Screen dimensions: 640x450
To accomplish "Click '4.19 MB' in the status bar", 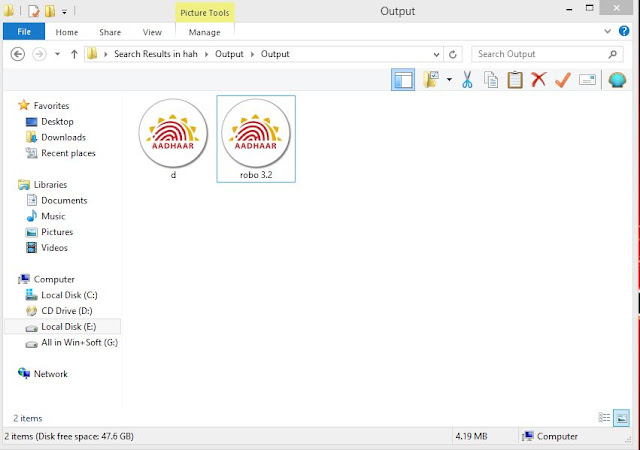I will tap(471, 436).
